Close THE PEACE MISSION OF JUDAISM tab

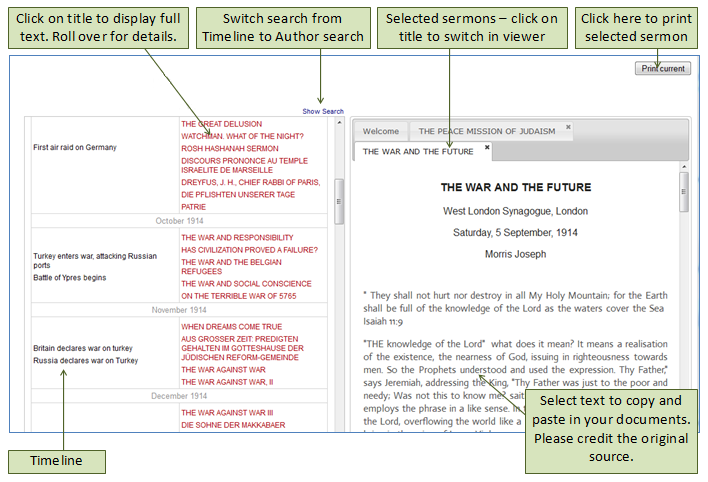[568, 127]
